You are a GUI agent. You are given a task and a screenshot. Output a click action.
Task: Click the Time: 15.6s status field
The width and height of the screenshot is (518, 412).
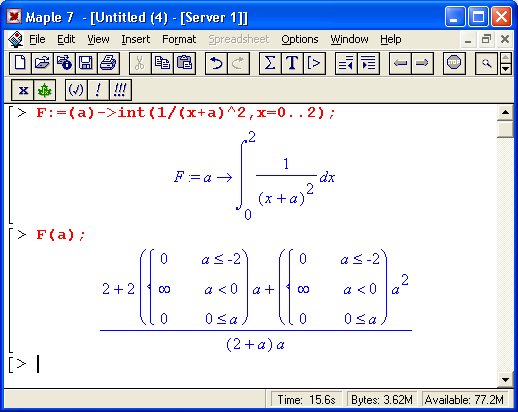point(306,399)
